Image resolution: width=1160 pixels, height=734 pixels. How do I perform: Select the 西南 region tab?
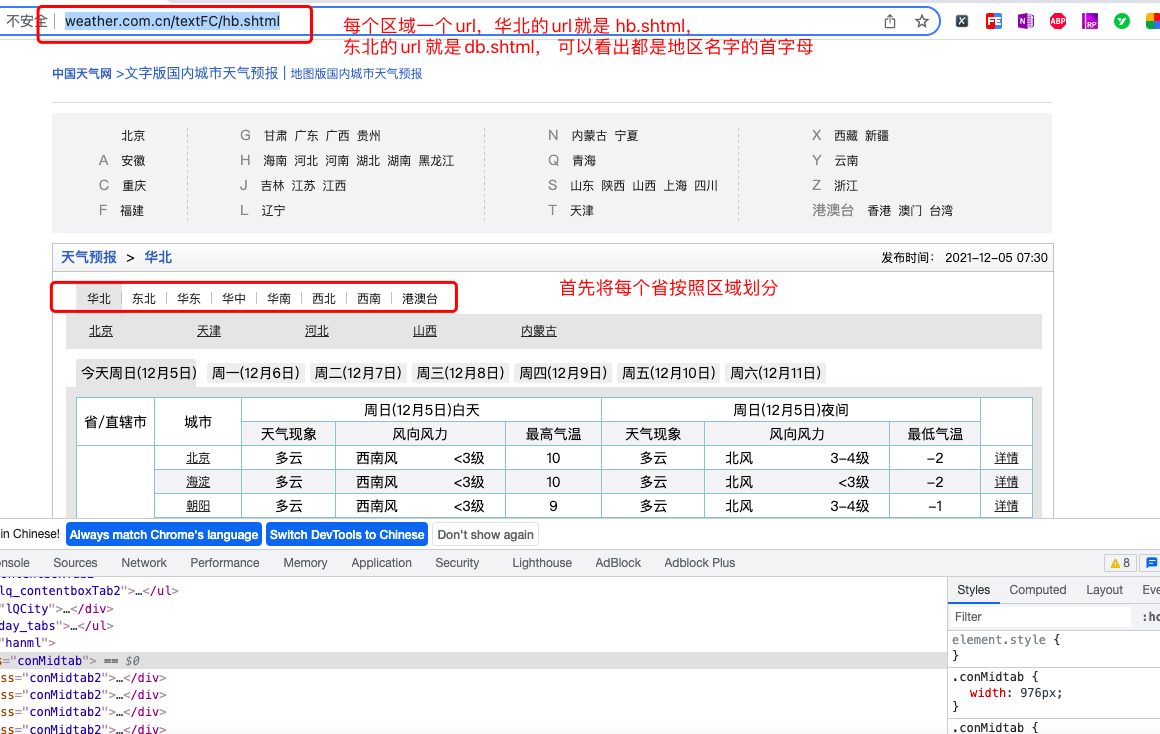point(369,299)
